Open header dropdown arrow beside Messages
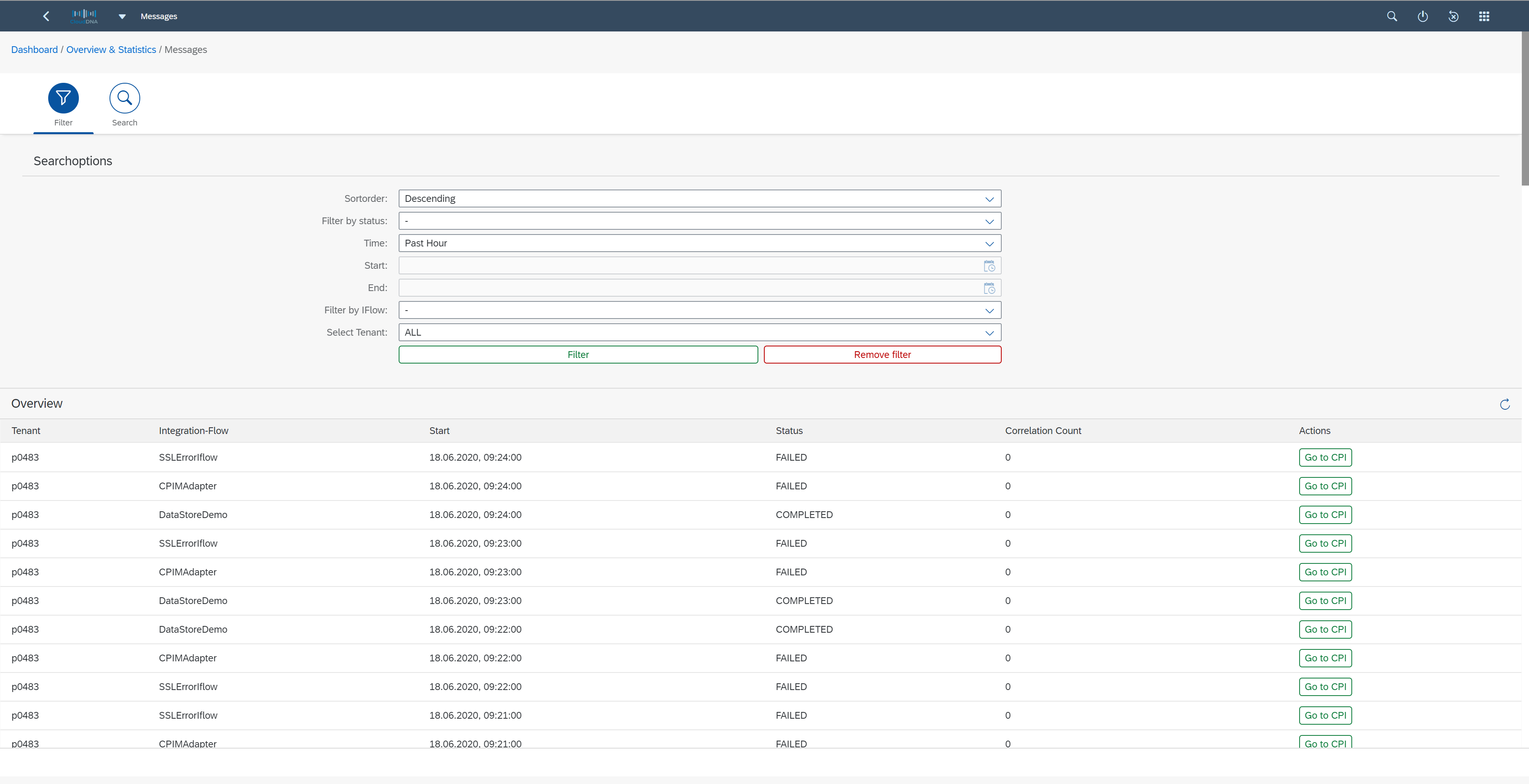Viewport: 1529px width, 784px height. pos(122,17)
